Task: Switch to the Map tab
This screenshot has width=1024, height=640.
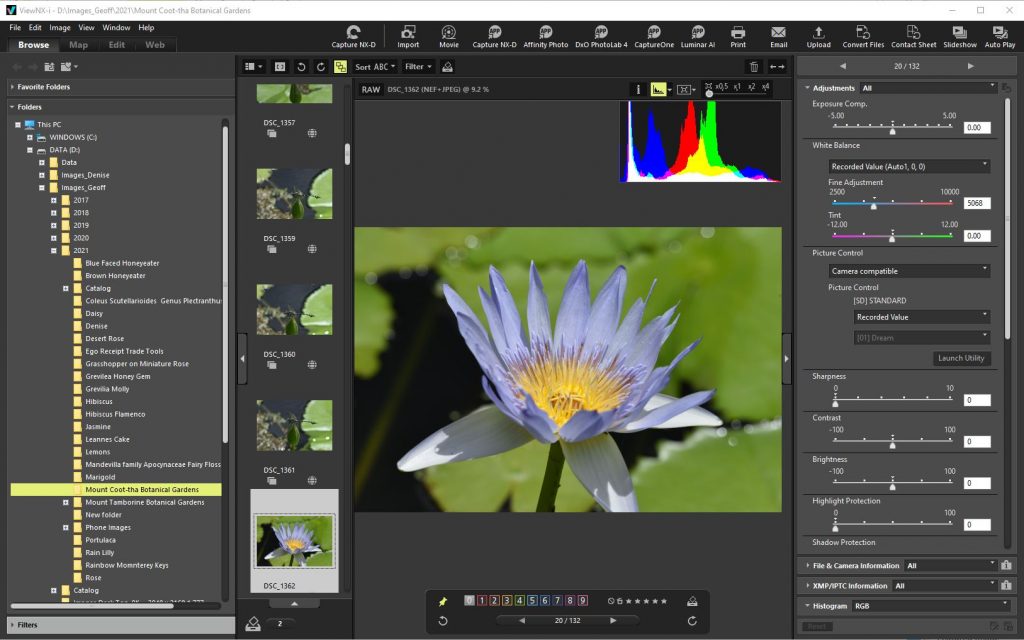Action: 78,45
